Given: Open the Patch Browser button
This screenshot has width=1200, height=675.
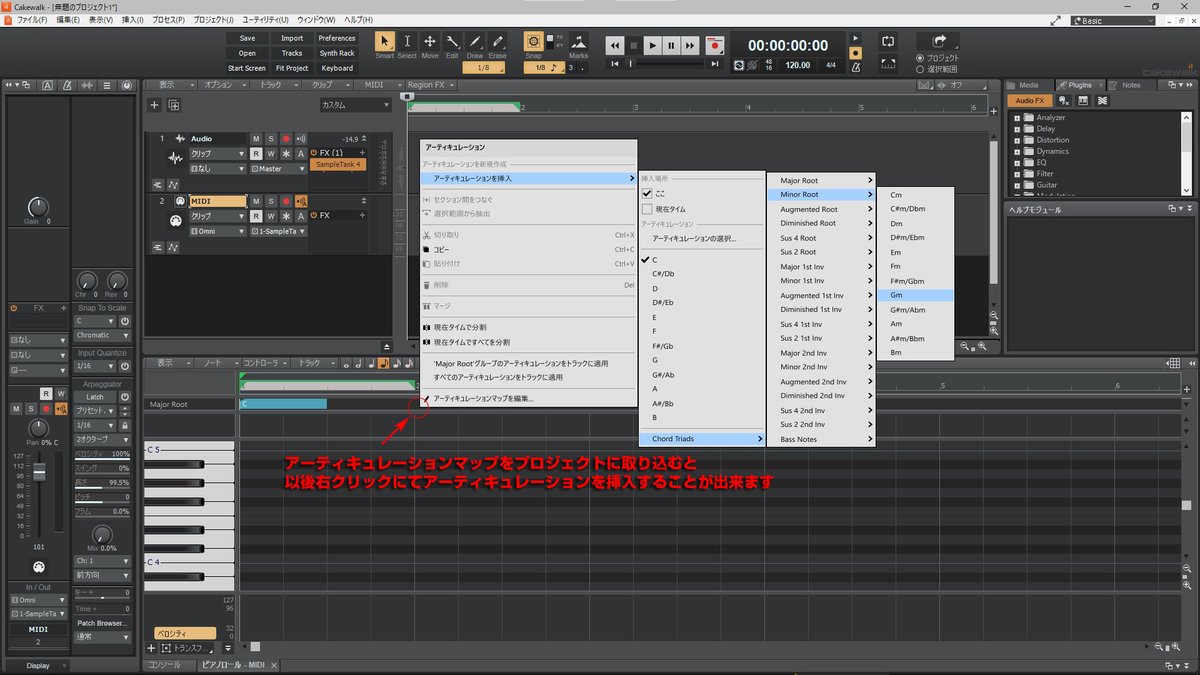Looking at the screenshot, I should [102, 623].
